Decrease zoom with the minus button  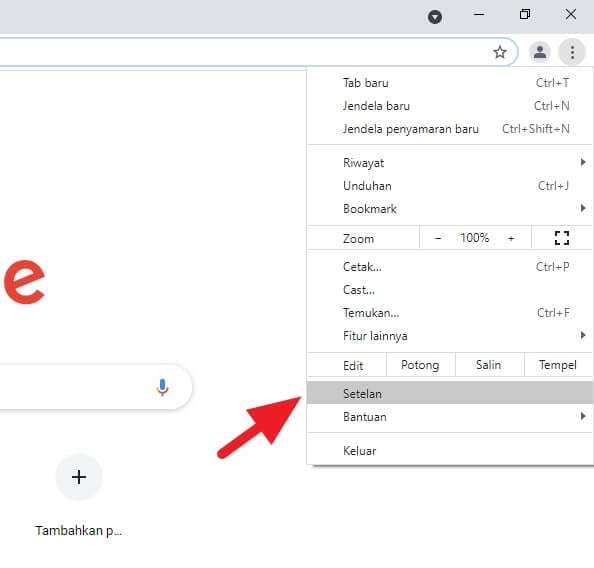[x=438, y=238]
